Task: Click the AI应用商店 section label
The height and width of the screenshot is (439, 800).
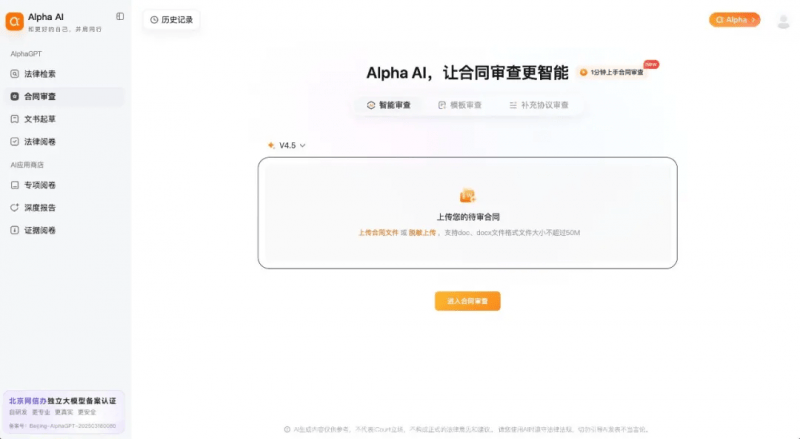Action: 27,165
